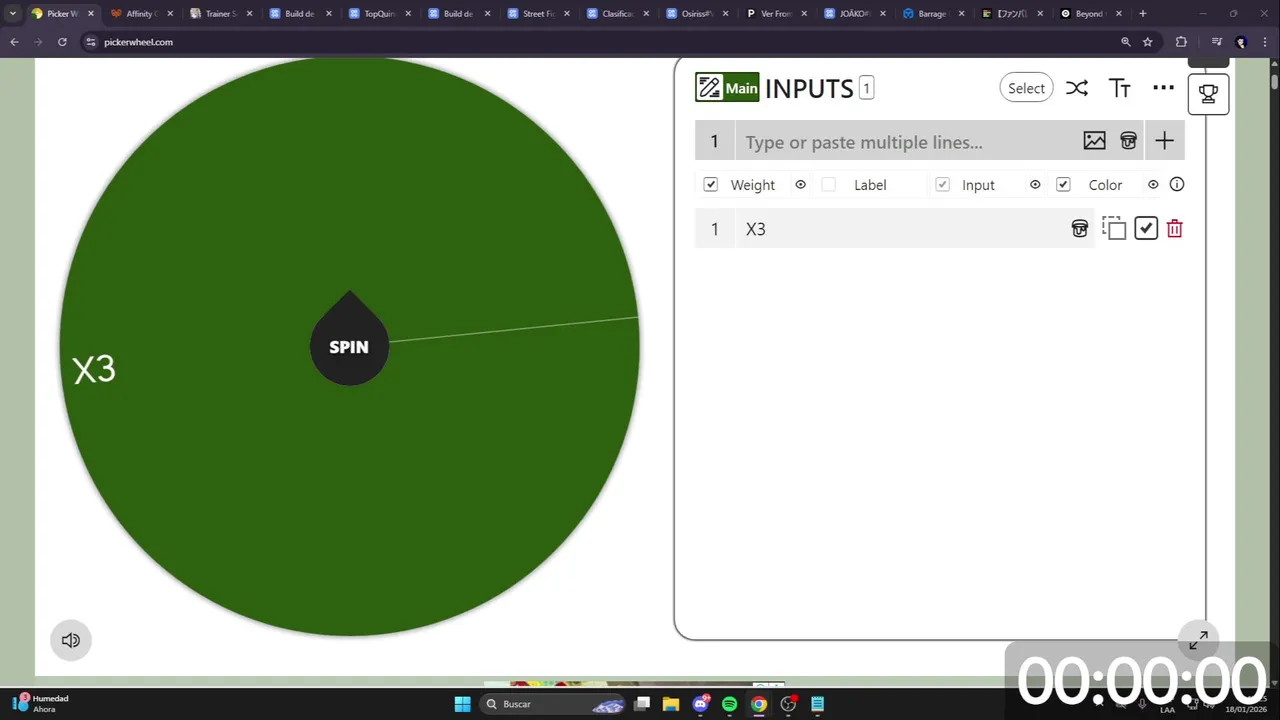
Task: Click the Select button in inputs panel
Action: (x=1026, y=88)
